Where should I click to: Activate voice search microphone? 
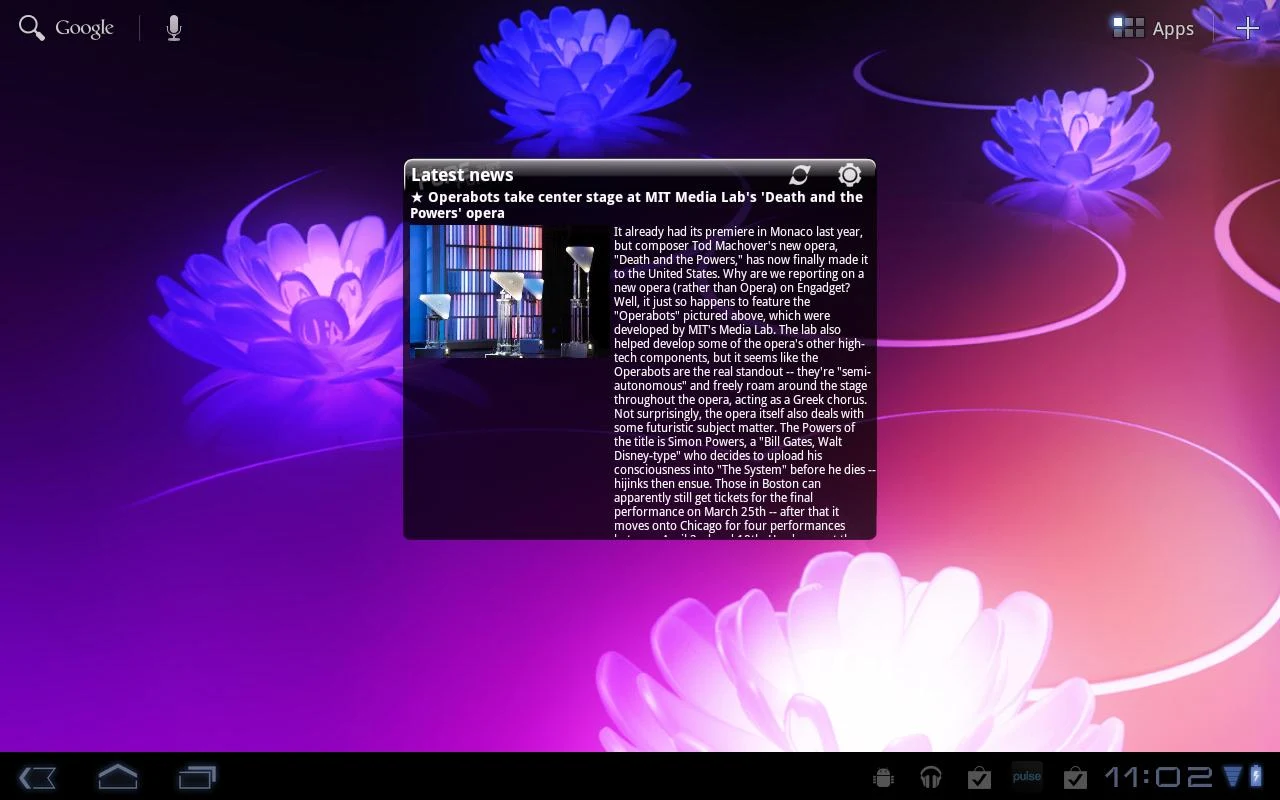174,28
